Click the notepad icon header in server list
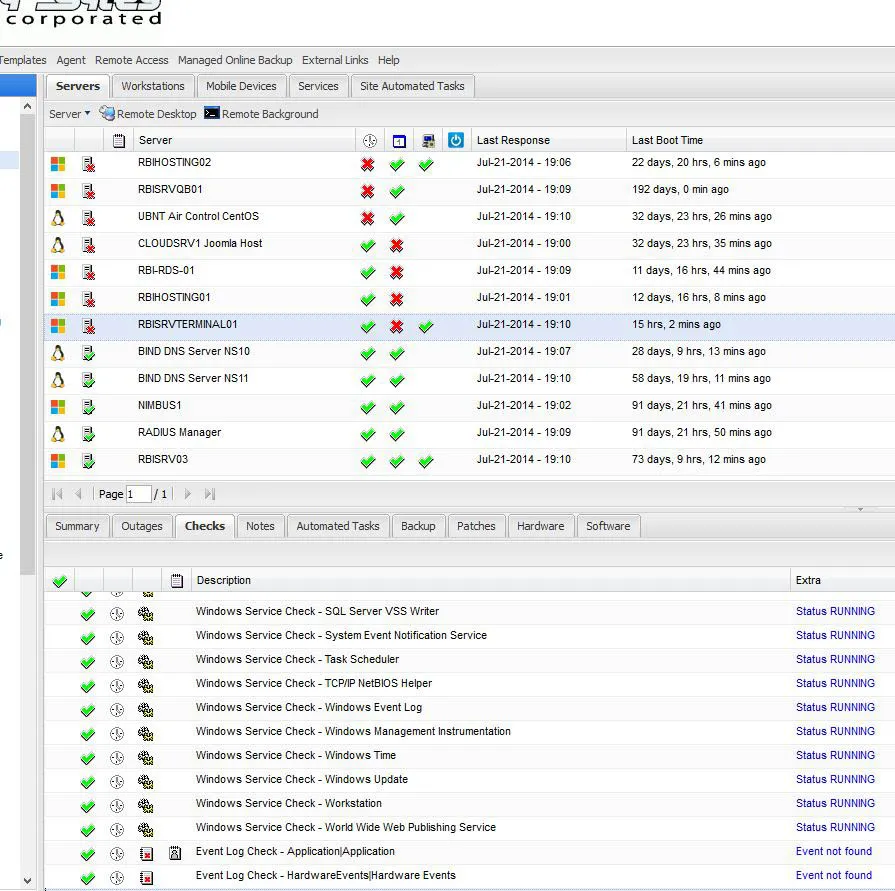 119,141
